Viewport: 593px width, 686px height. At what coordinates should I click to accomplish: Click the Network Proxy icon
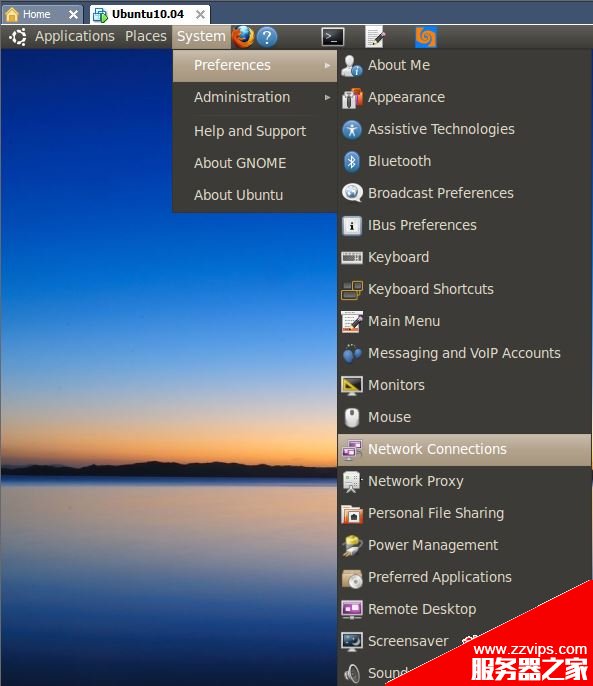(352, 481)
